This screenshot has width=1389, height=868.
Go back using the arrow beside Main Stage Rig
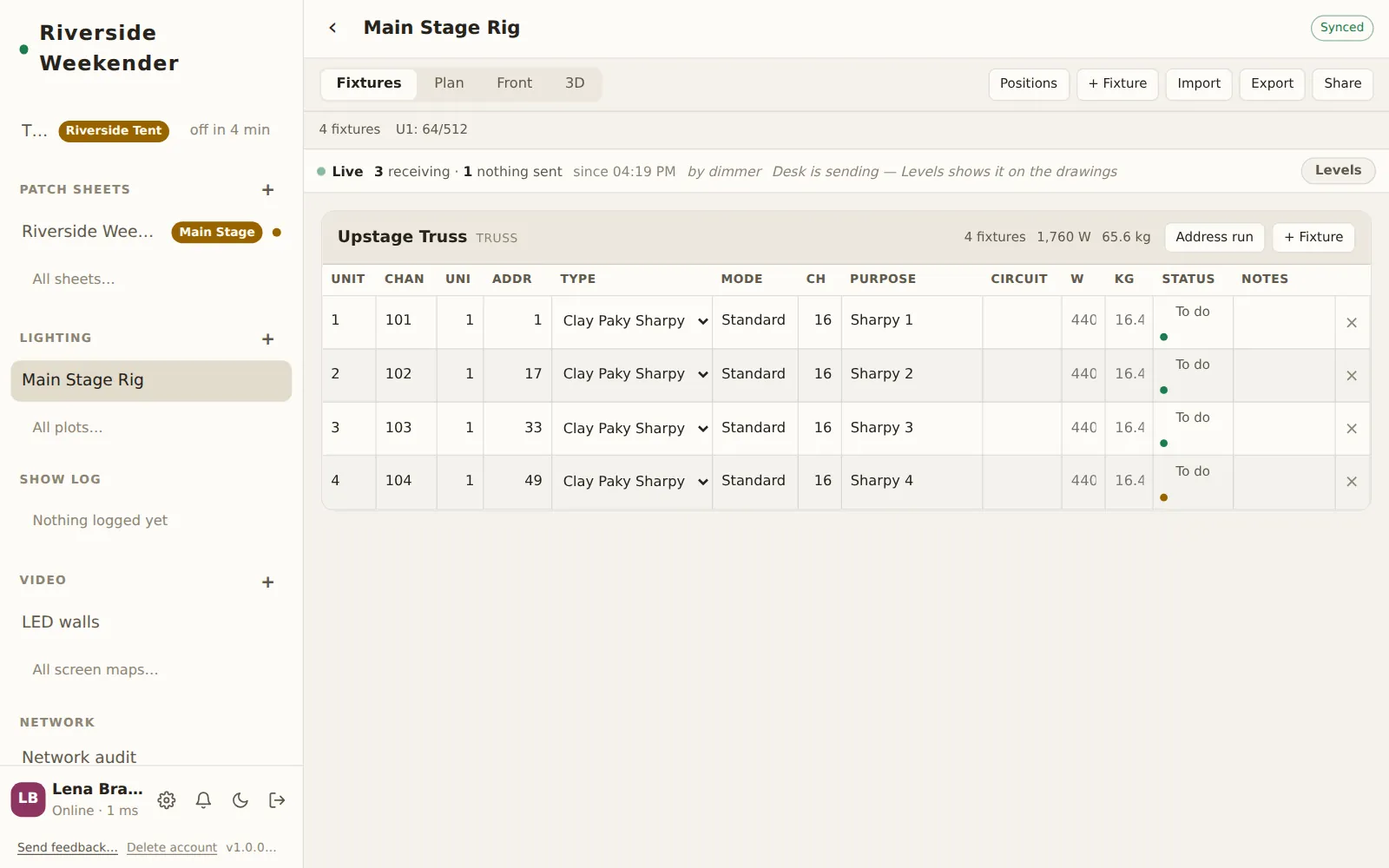pos(332,28)
